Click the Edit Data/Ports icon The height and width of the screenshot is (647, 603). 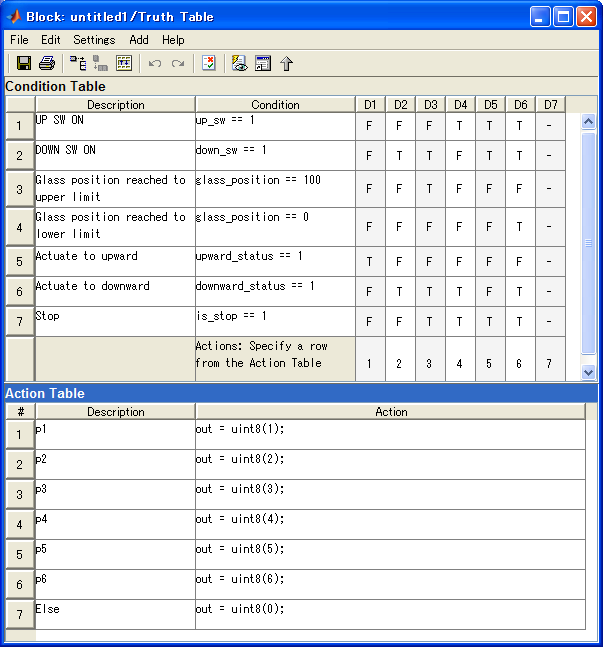click(x=263, y=64)
